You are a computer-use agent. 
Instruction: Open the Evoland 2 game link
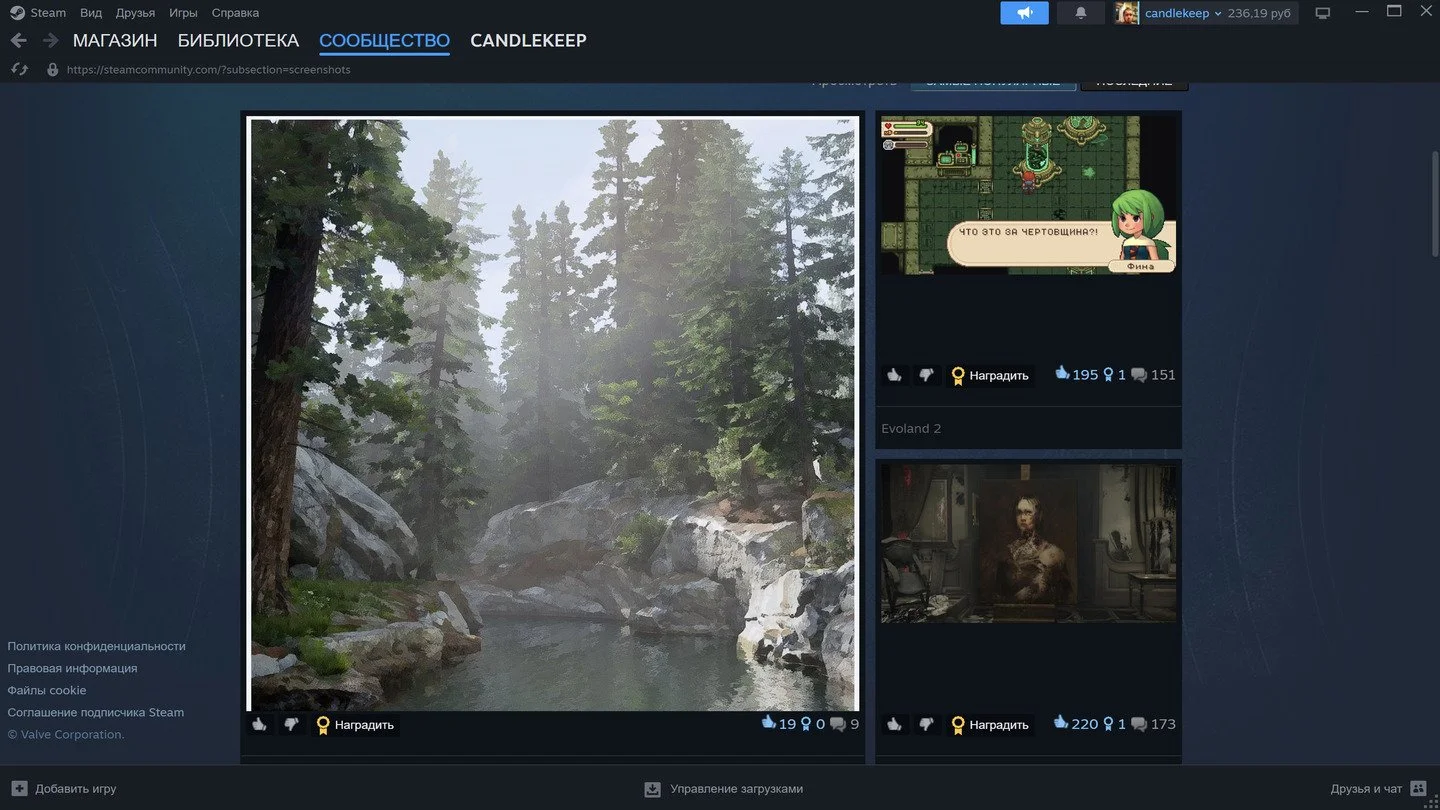tap(911, 429)
